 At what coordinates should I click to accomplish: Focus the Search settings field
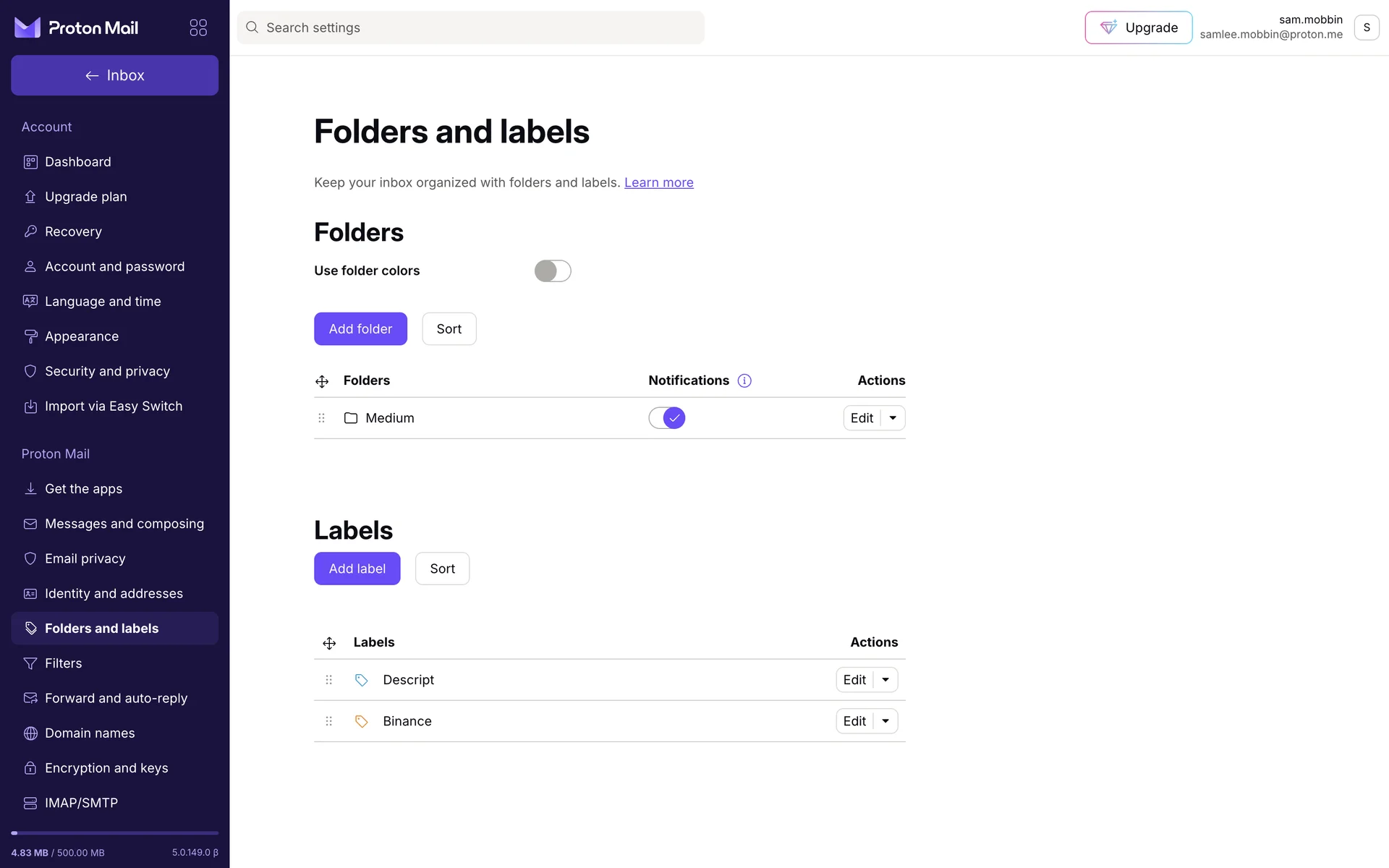(x=470, y=27)
